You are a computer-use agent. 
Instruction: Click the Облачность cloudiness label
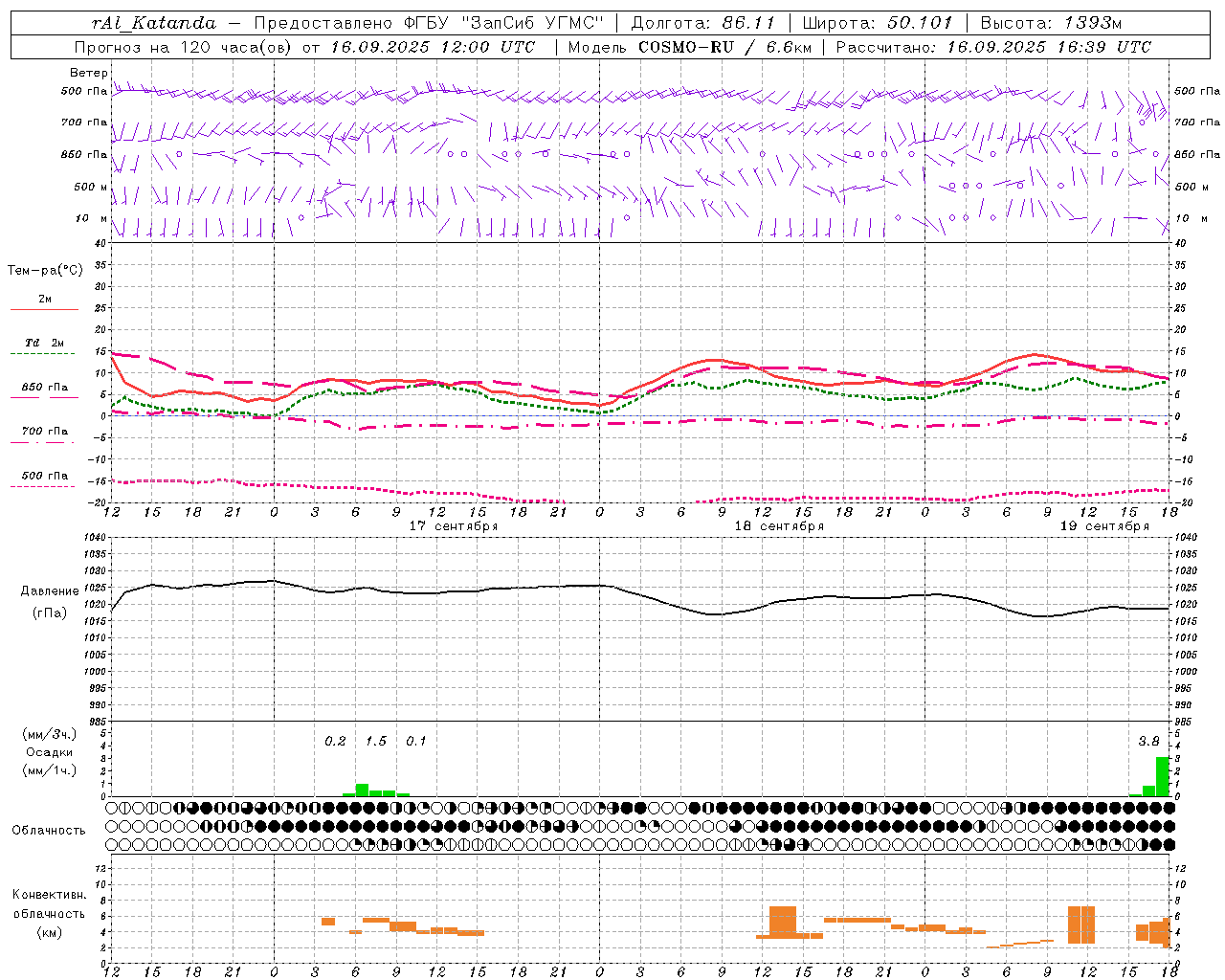tap(49, 830)
